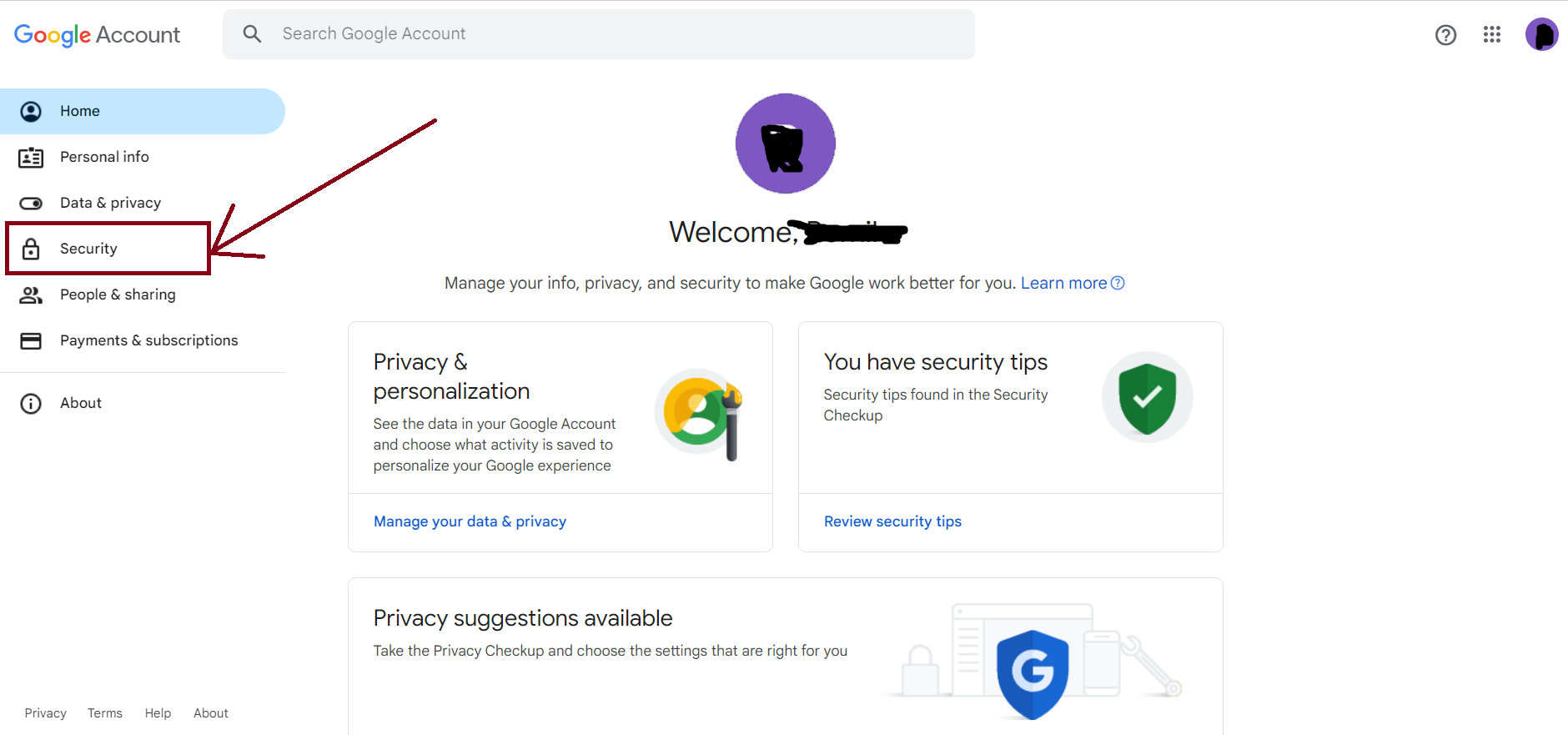Navigate to People & sharing
Screen dimensions: 1568x735
tap(118, 295)
